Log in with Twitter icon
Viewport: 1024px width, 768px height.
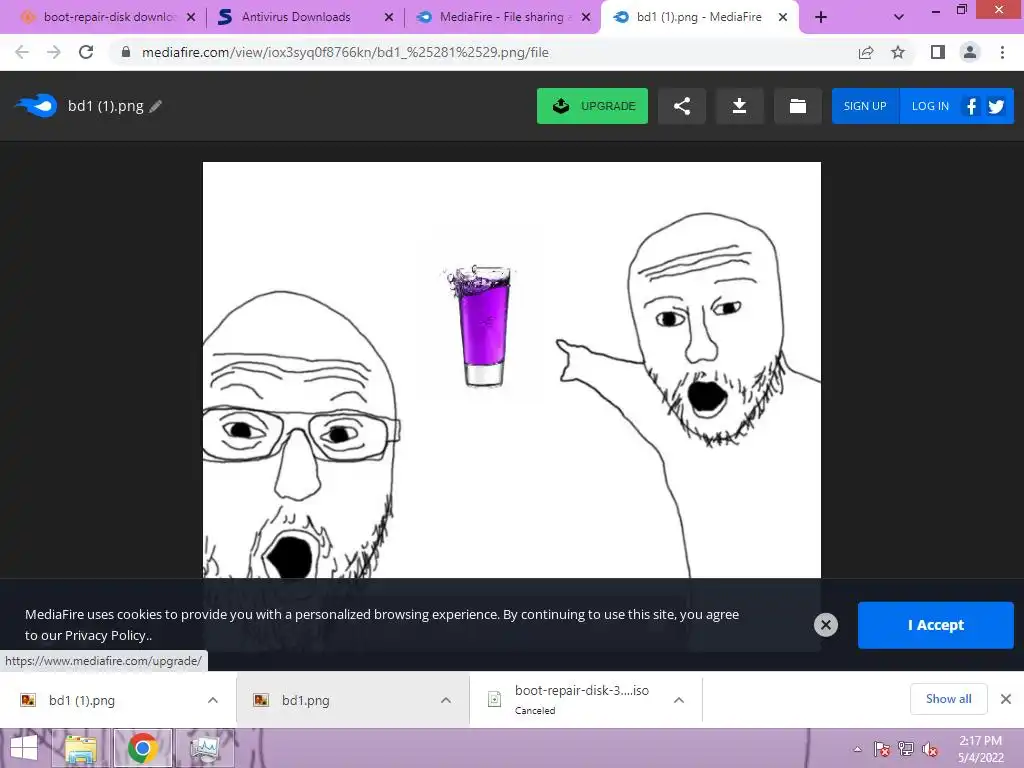pos(996,106)
